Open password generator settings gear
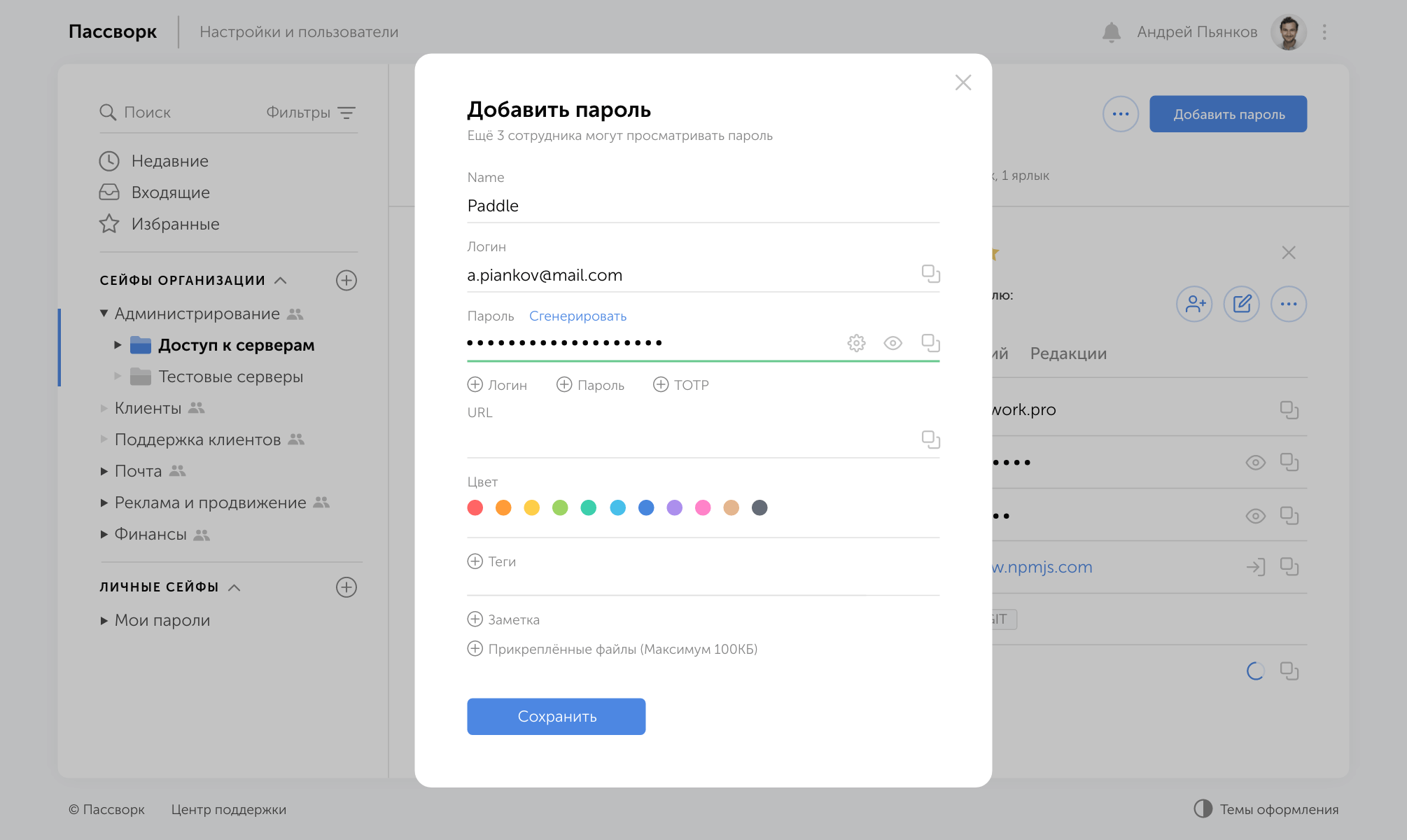Screen dimensions: 1407x840 tap(856, 343)
